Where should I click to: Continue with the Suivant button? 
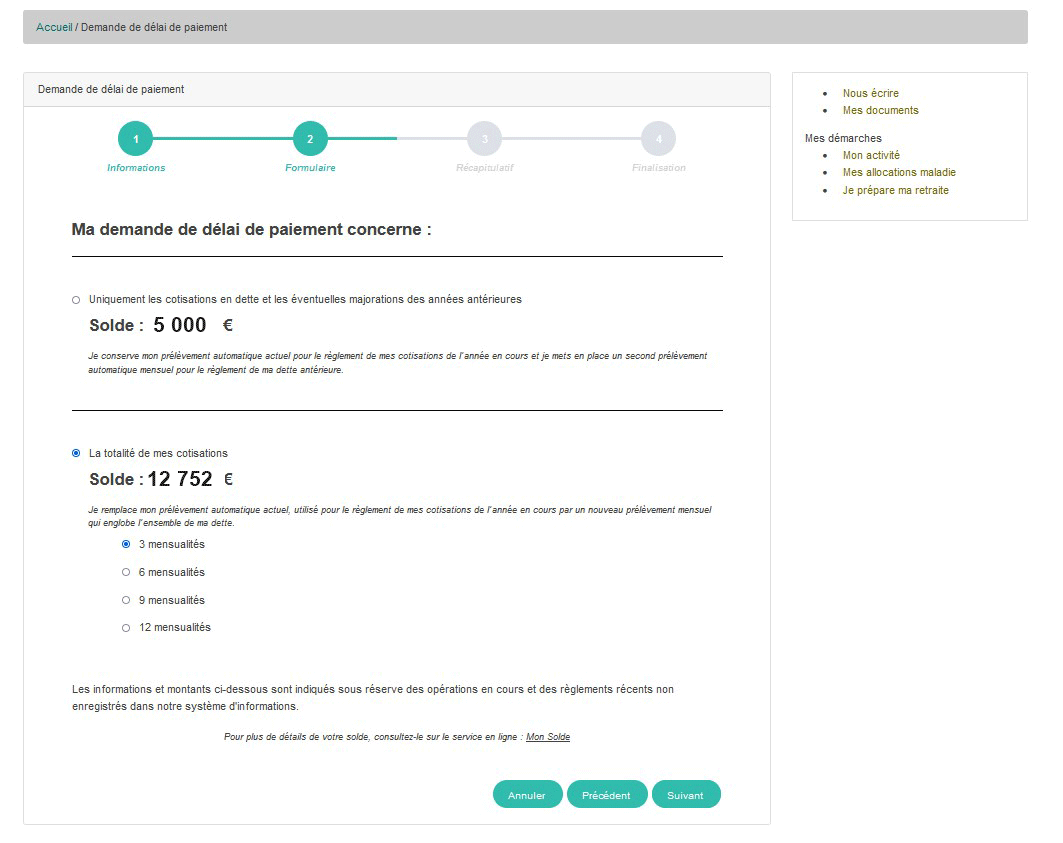click(x=685, y=795)
